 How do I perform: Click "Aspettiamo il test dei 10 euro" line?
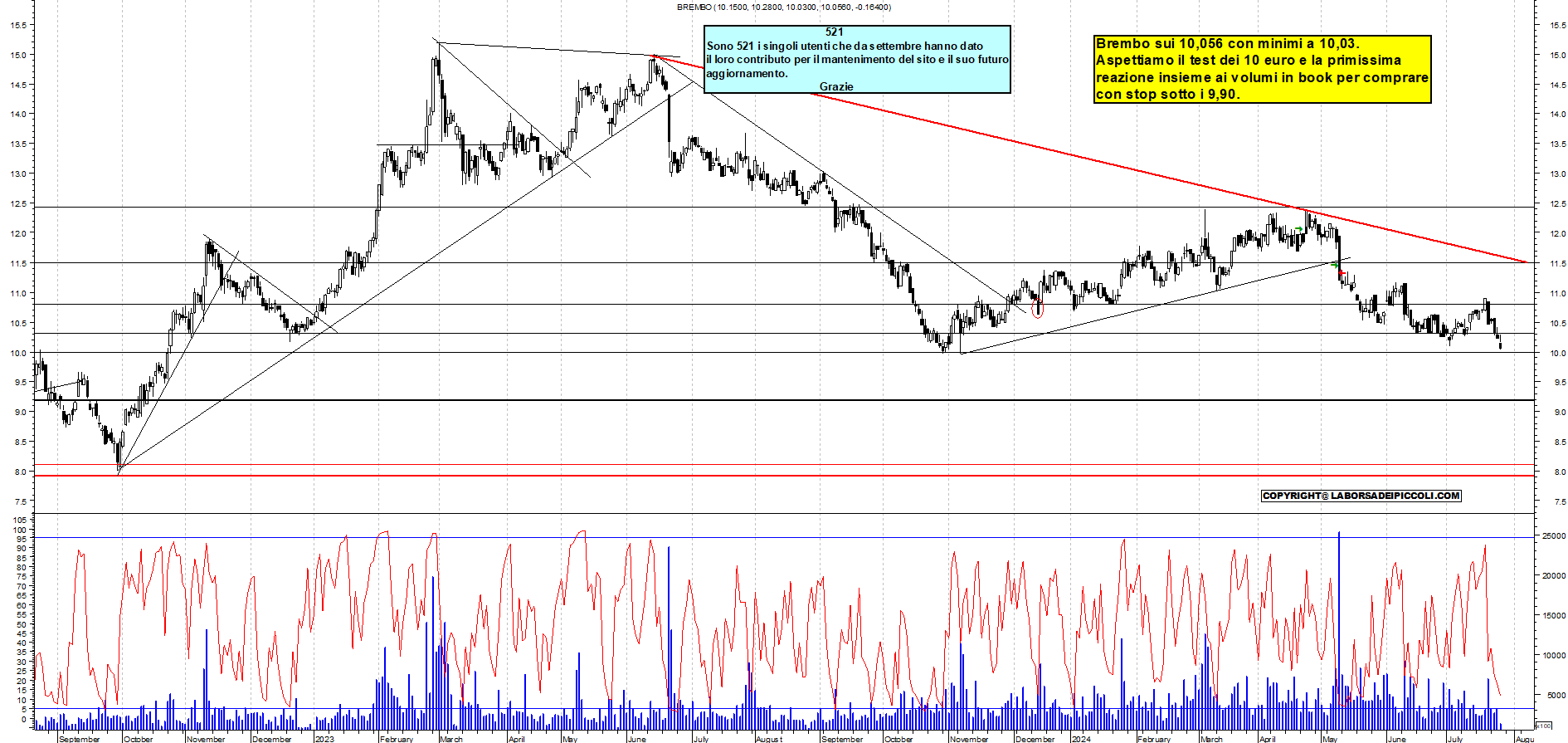[1249, 60]
